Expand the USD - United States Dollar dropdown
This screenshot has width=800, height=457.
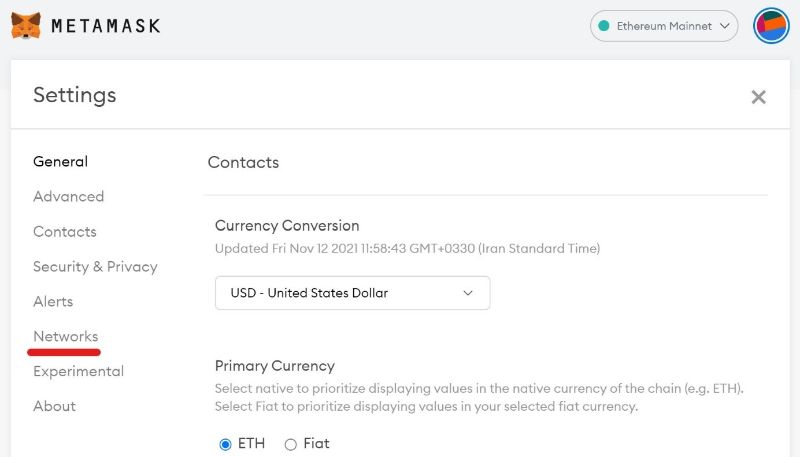pyautogui.click(x=352, y=293)
